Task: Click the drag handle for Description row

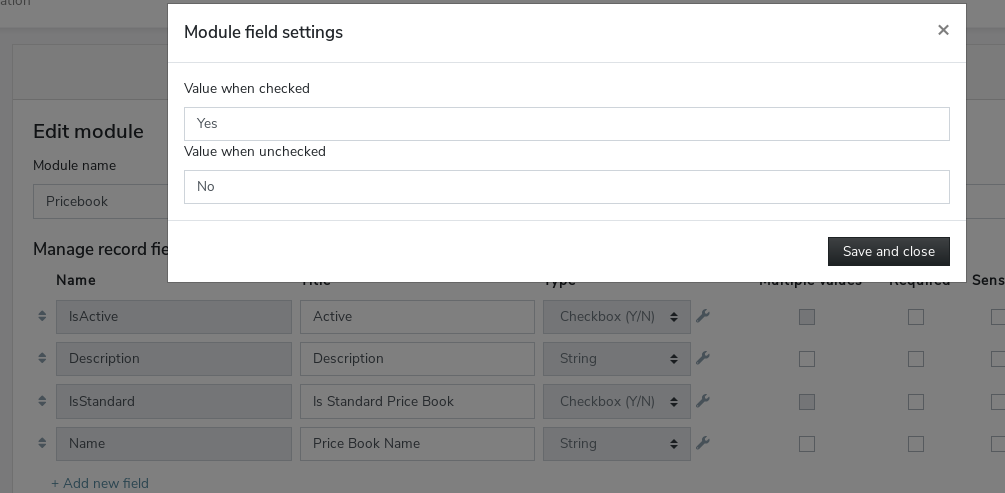Action: click(x=42, y=358)
